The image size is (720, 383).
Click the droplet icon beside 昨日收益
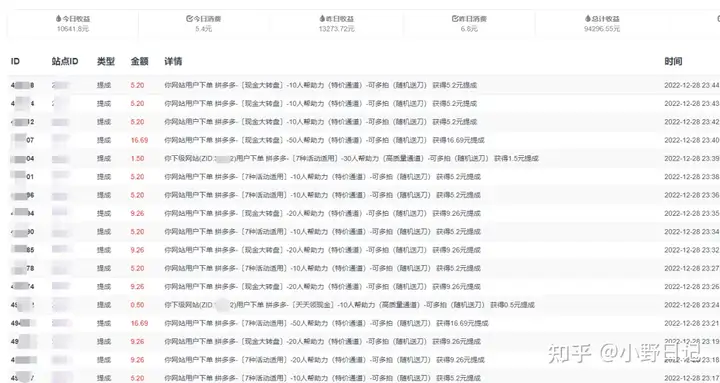tap(322, 19)
